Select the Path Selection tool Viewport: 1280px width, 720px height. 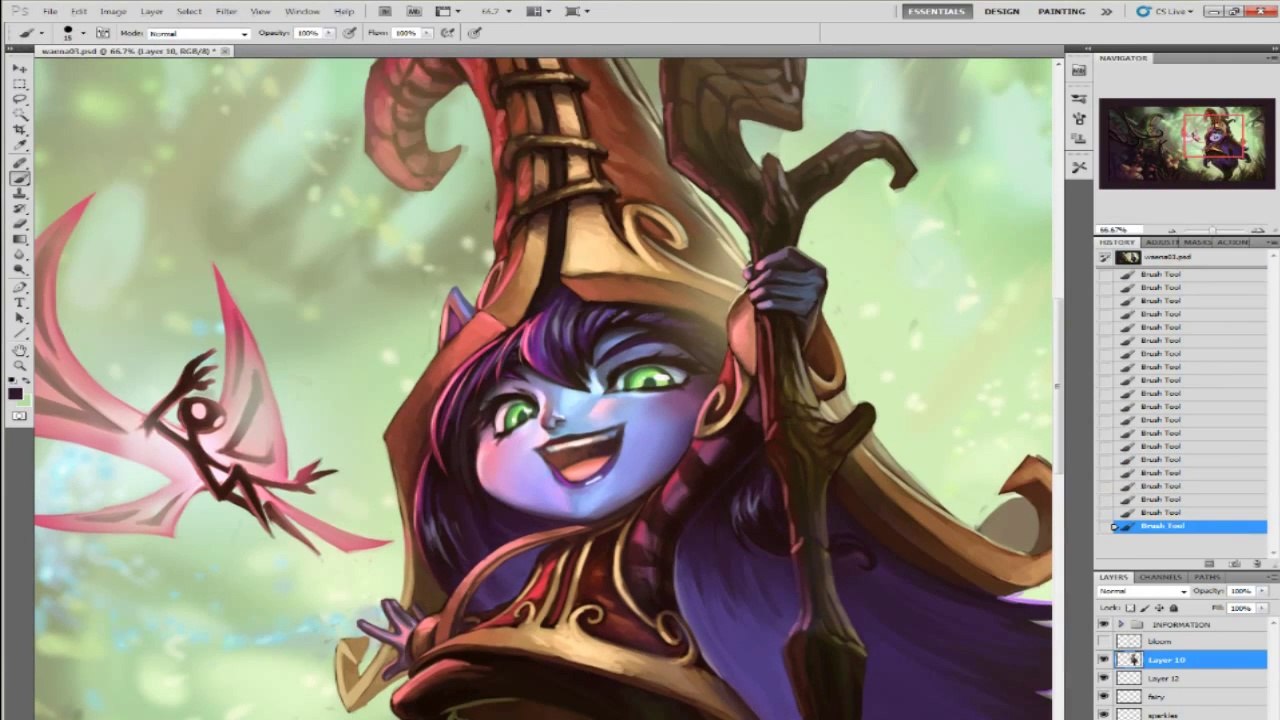click(19, 317)
